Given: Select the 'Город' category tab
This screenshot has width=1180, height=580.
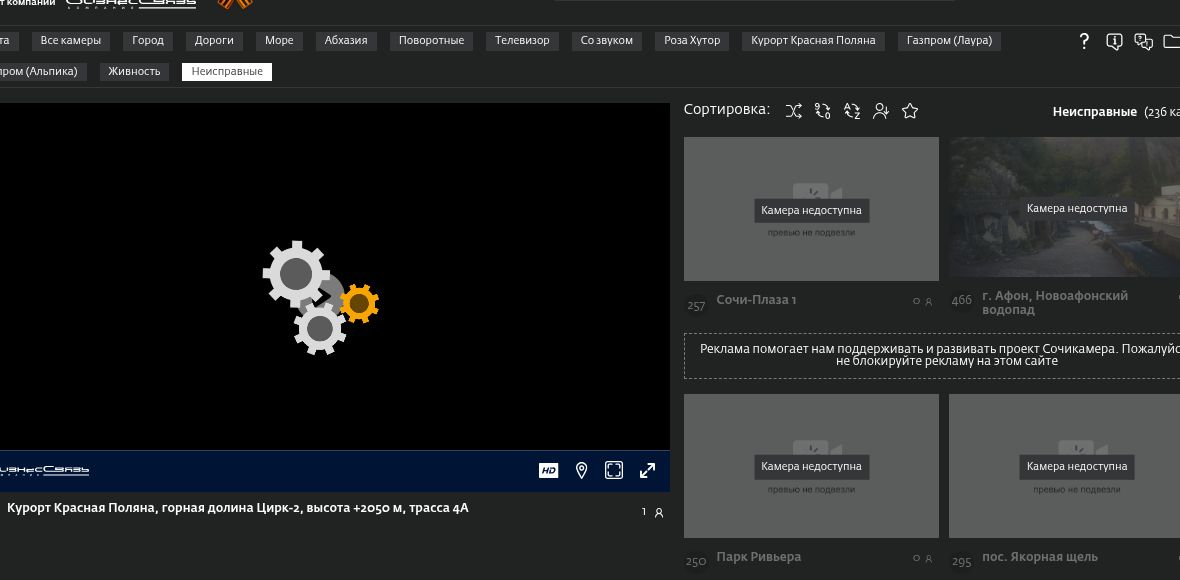Looking at the screenshot, I should coord(148,41).
